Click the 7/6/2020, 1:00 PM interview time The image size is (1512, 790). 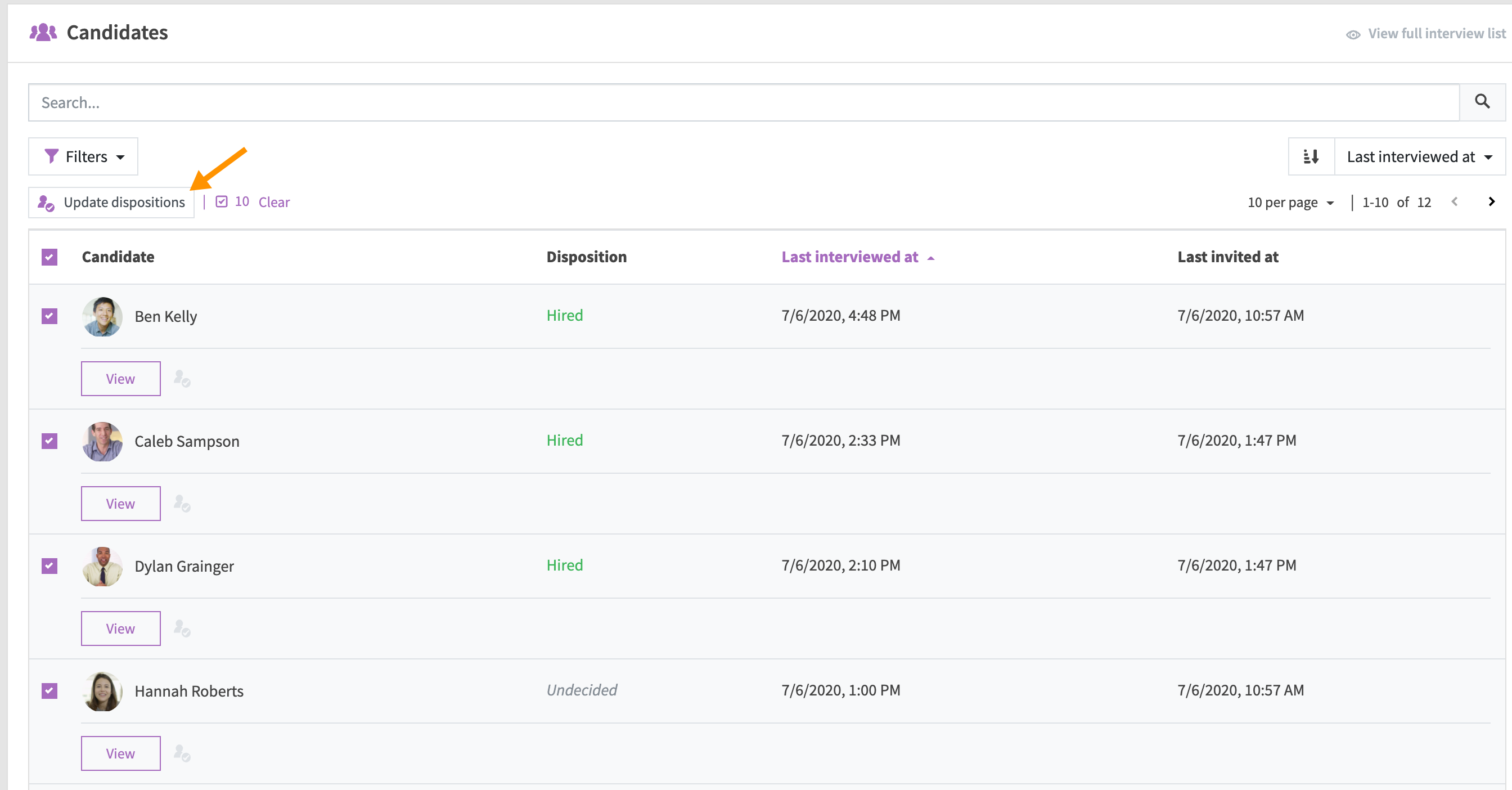click(840, 690)
